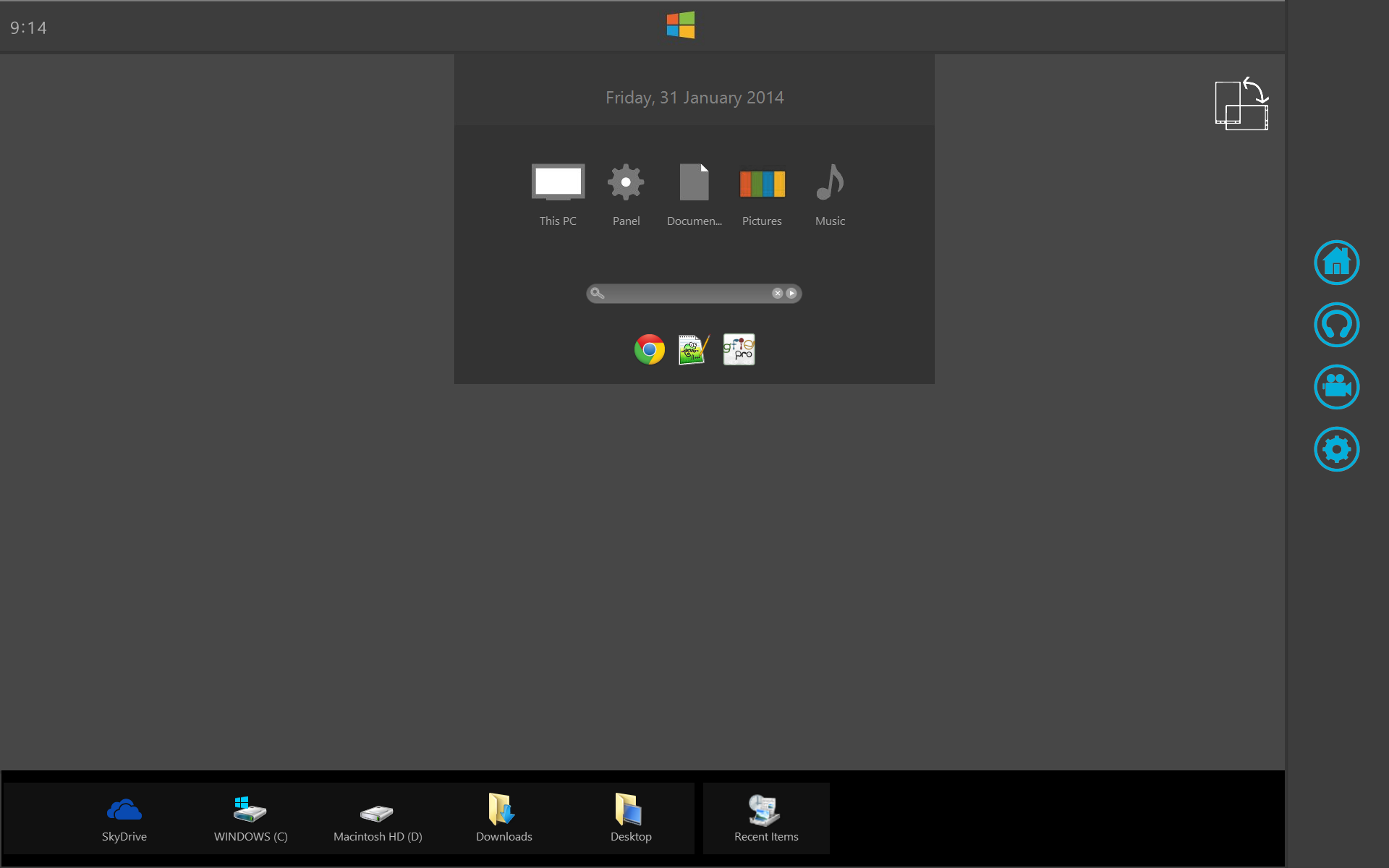1389x868 pixels.
Task: Click the blue home circle icon
Action: click(x=1336, y=263)
